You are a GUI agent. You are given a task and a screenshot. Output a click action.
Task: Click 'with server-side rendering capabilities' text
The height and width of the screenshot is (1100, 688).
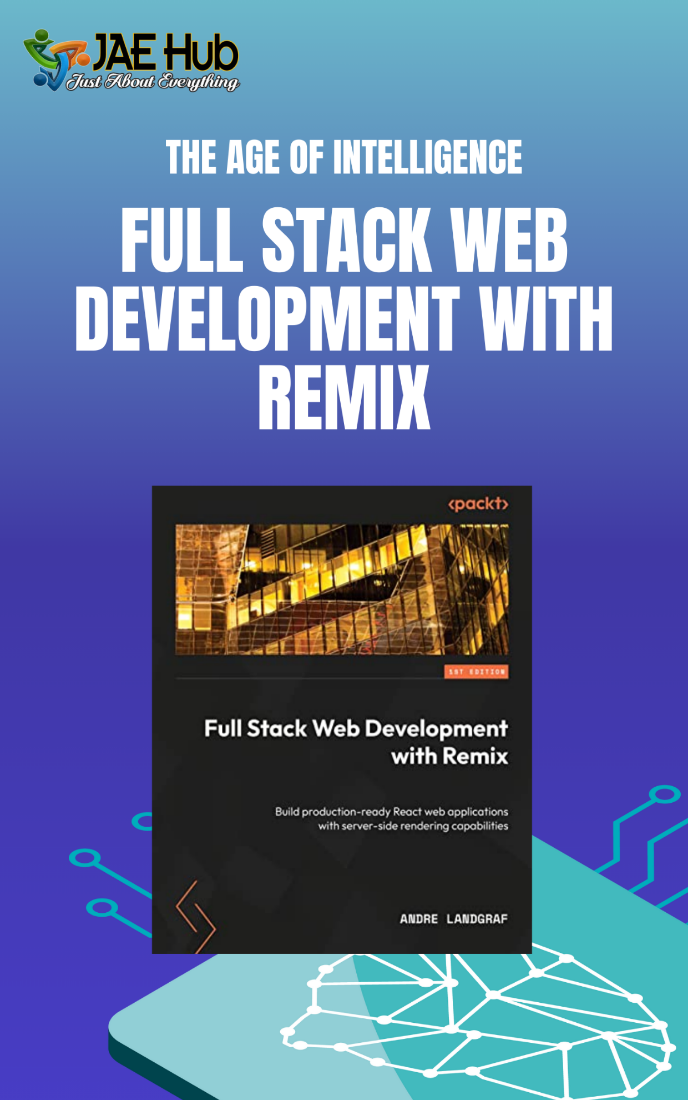click(x=413, y=826)
